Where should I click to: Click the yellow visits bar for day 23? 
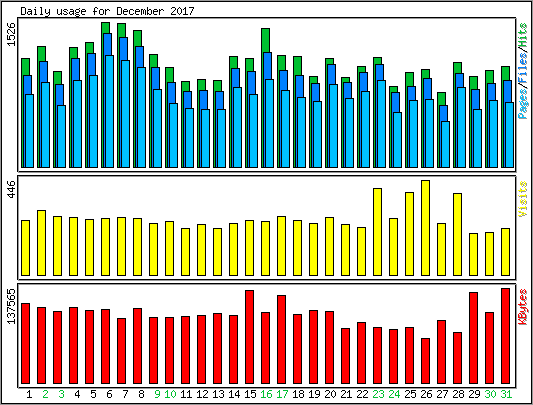[377, 232]
